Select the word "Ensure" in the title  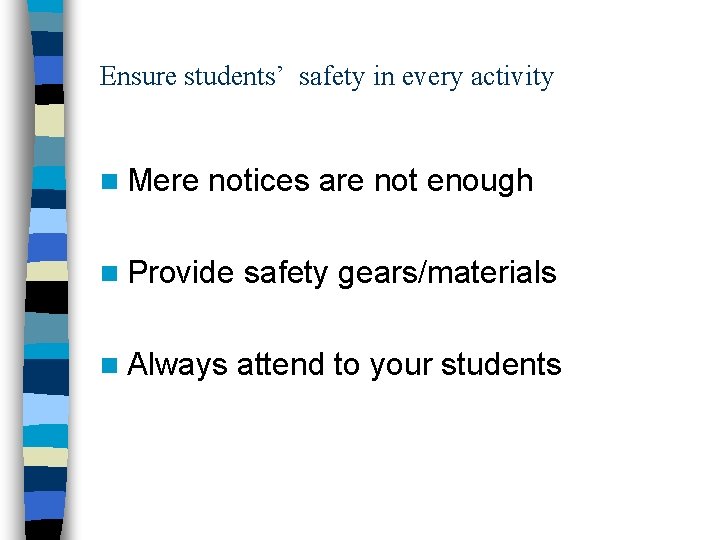point(139,77)
